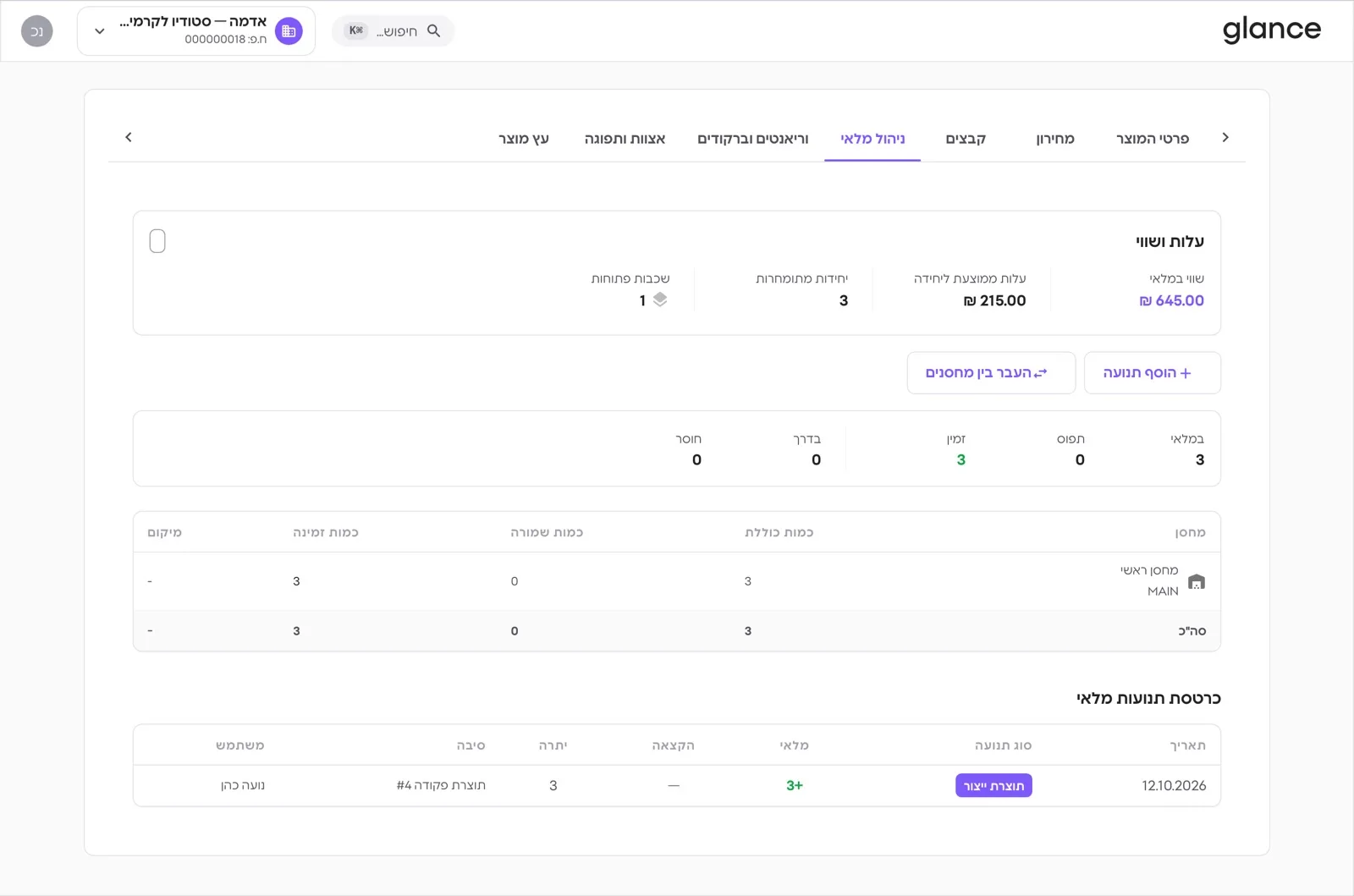
Task: Click the יחידות מתומחרות label
Action: 801,278
